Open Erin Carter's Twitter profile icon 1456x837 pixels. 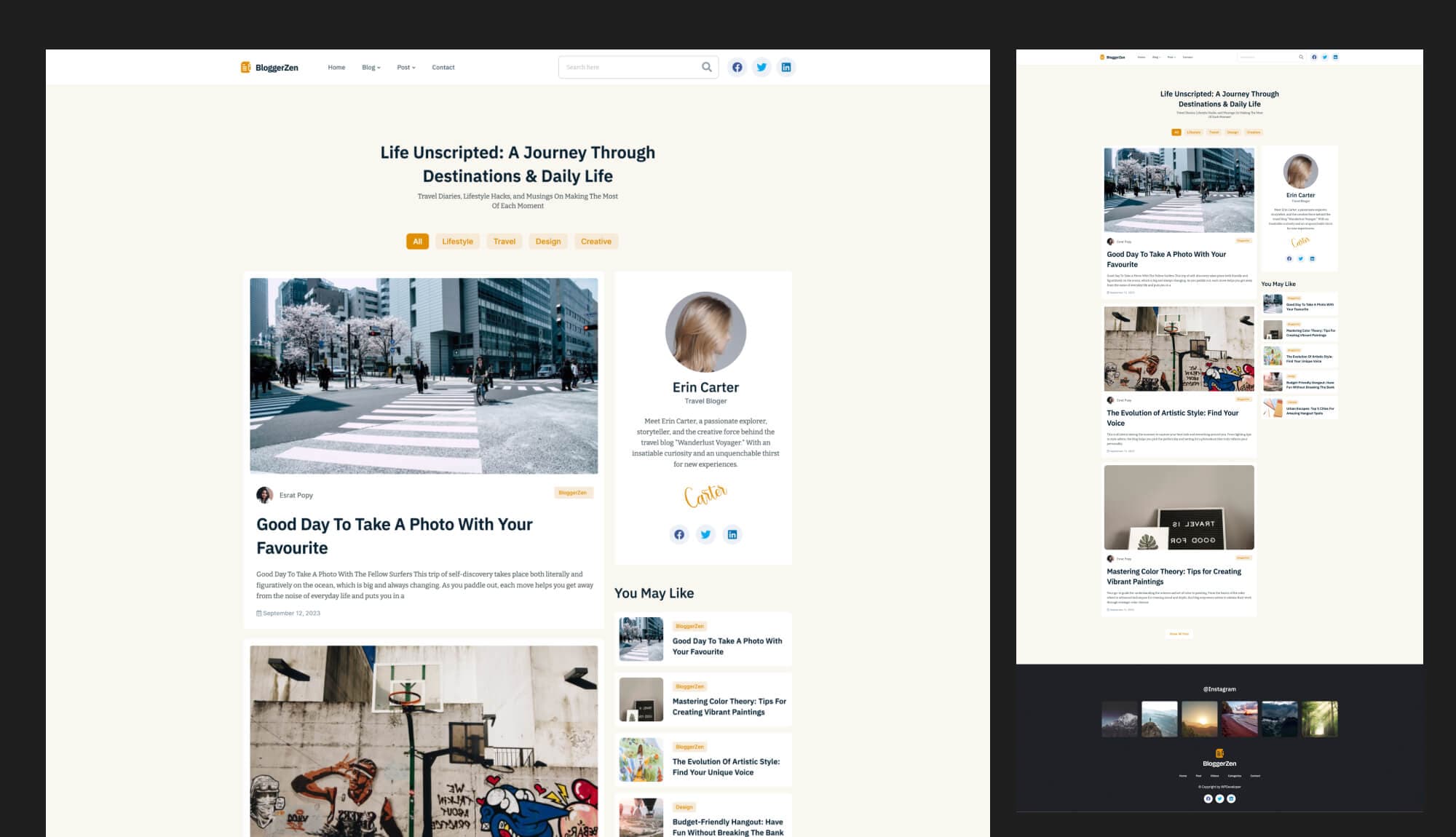pos(705,534)
